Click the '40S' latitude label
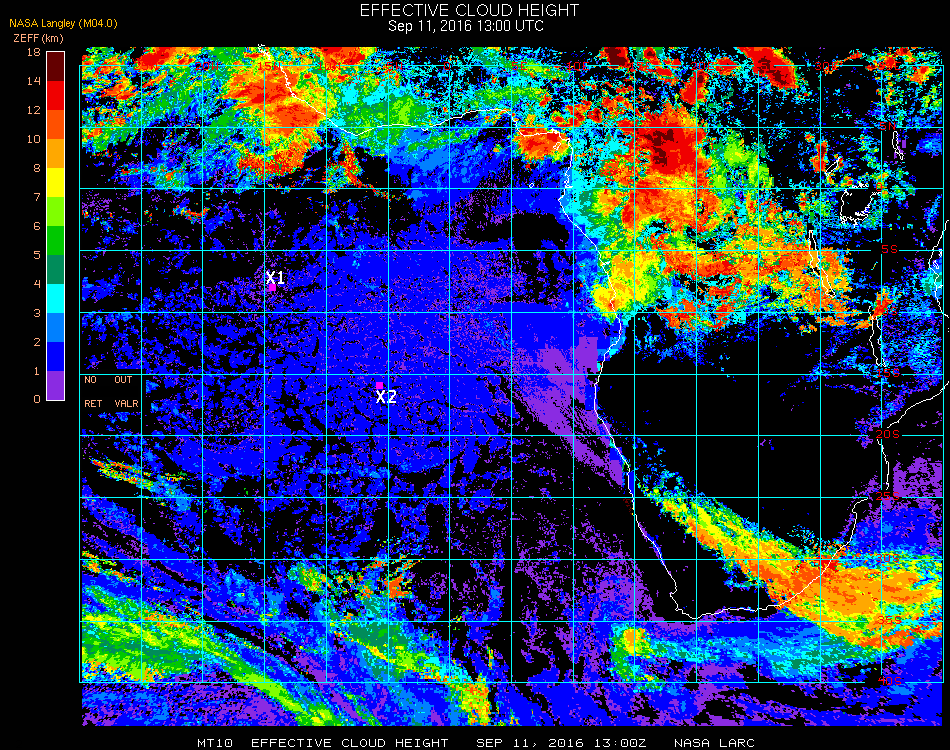The width and height of the screenshot is (950, 750). [x=889, y=681]
